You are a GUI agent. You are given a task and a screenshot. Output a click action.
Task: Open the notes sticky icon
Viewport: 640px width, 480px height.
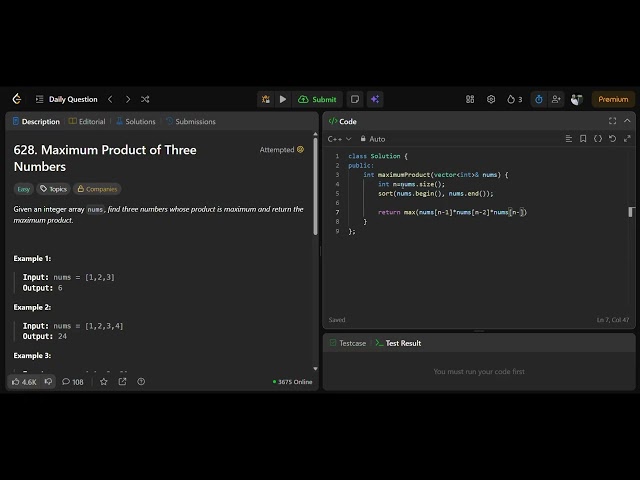(355, 99)
